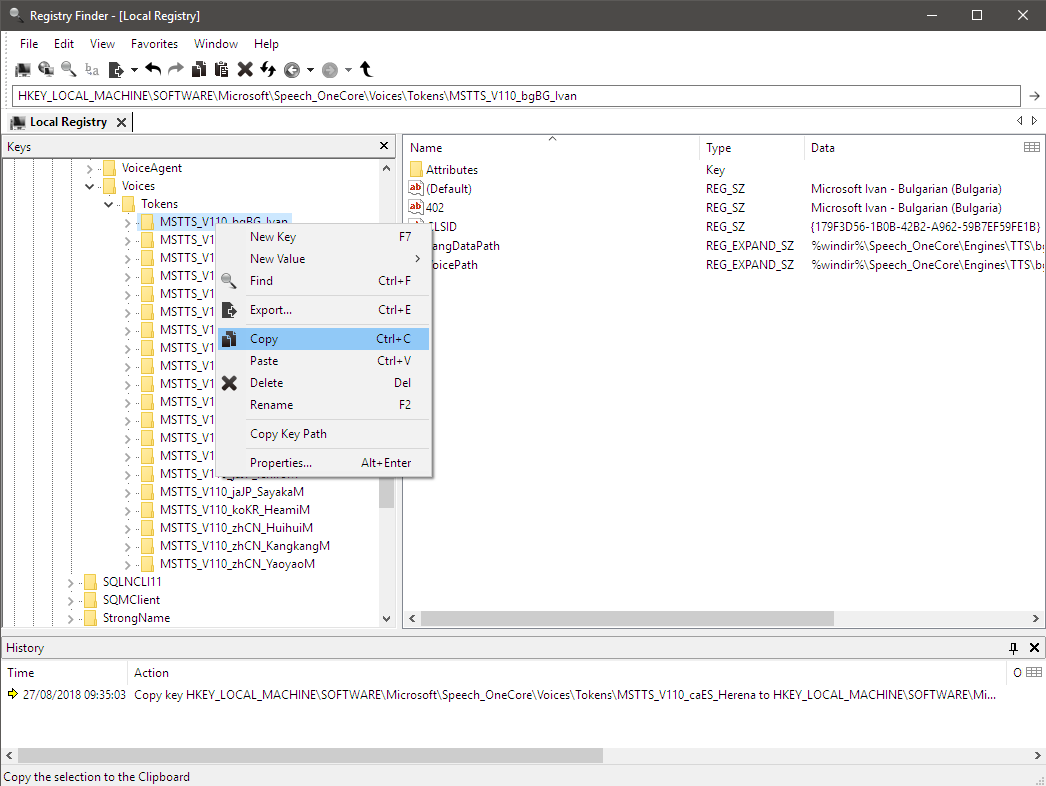Click the Back navigation toolbar button
This screenshot has width=1046, height=786.
pos(292,70)
